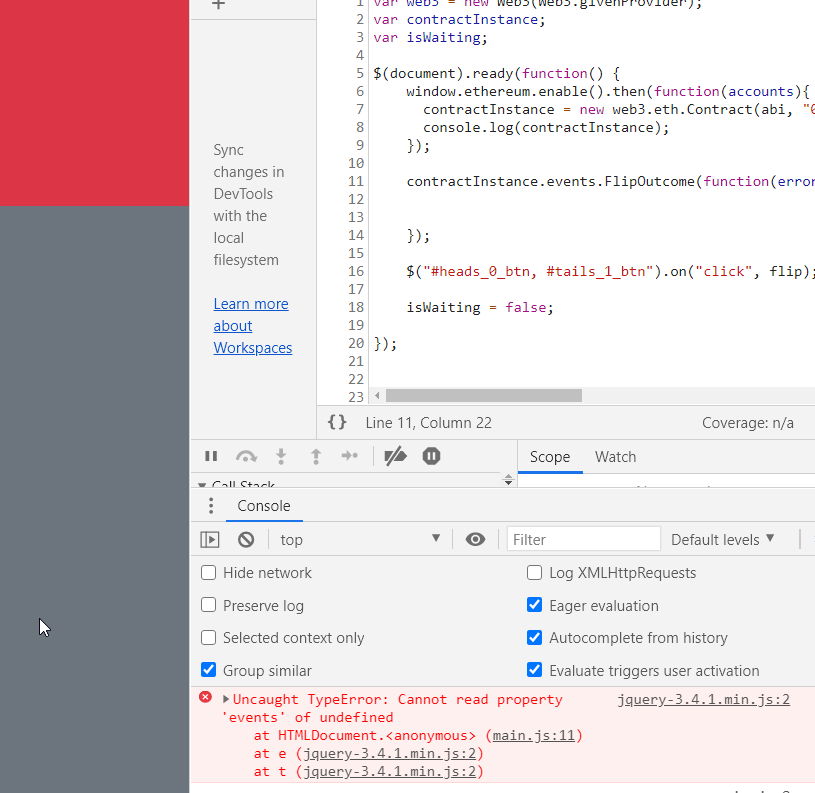The image size is (815, 793).
Task: Click the 'contractInstance.events.FlipOutcome' code line
Action: 610,181
